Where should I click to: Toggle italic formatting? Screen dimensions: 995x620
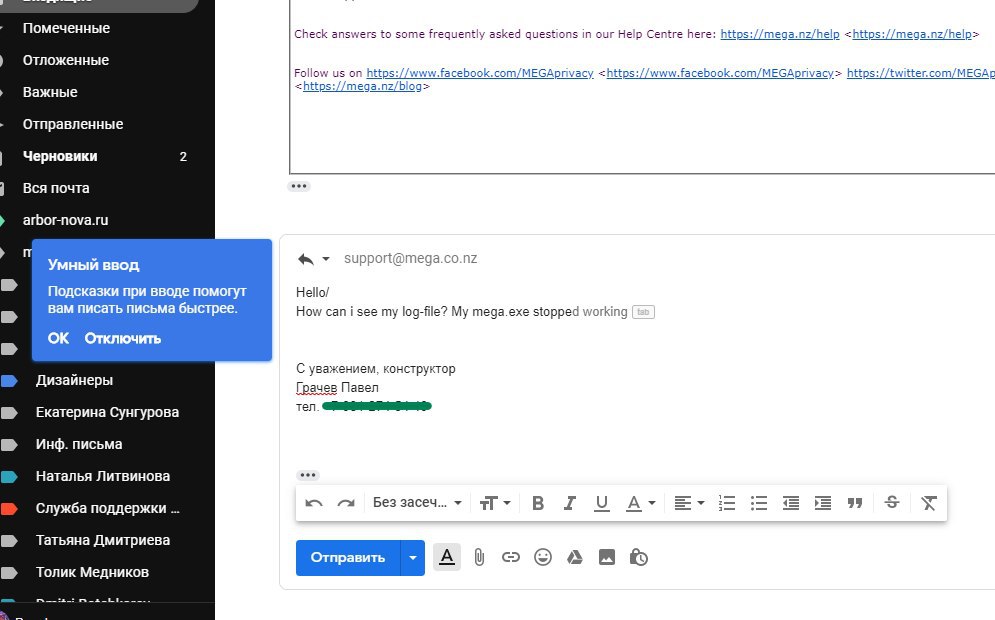click(570, 503)
